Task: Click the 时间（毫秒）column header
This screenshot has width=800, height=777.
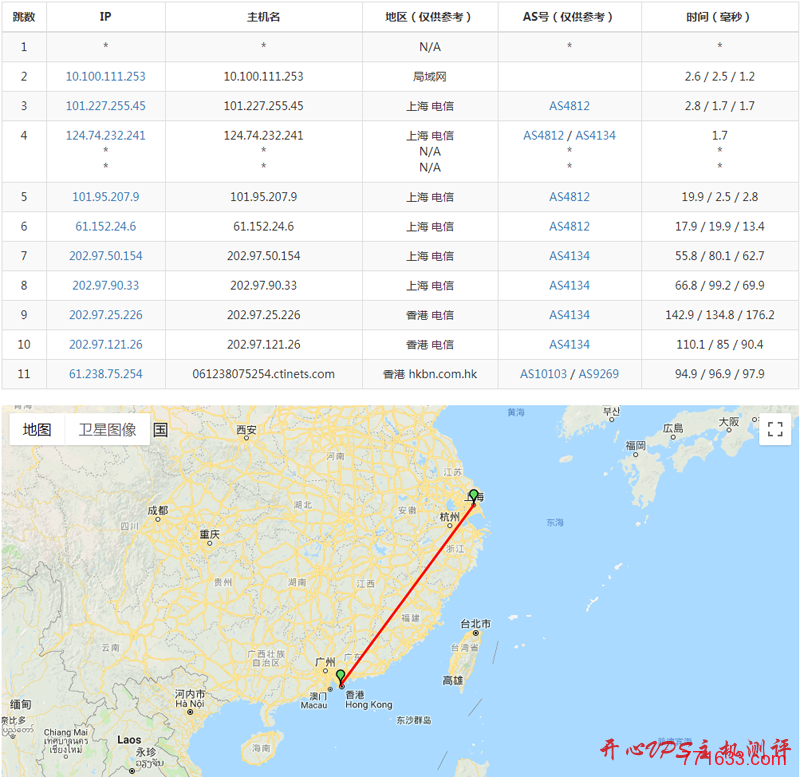Action: [x=719, y=17]
